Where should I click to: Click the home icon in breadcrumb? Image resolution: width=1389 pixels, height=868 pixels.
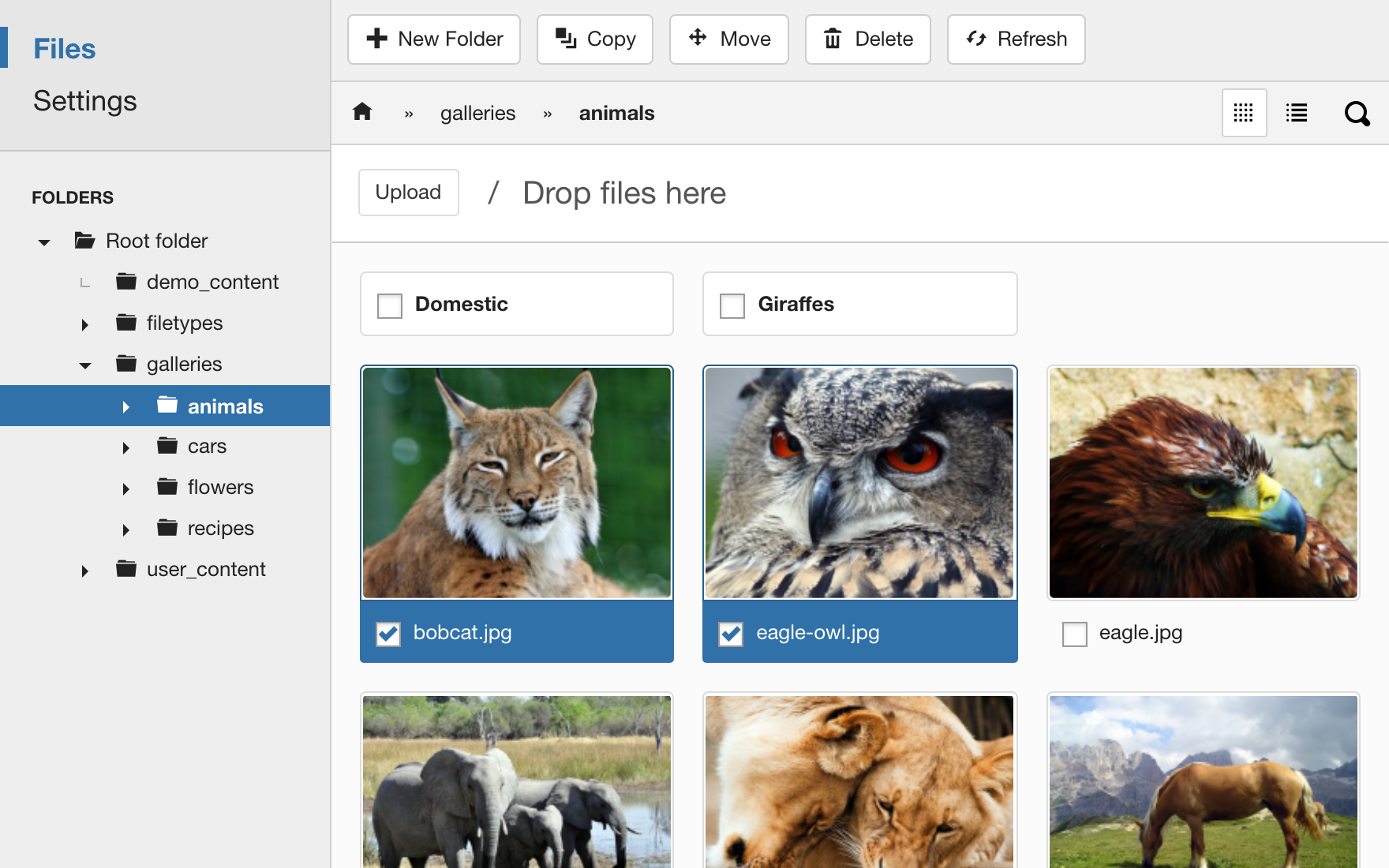(x=362, y=112)
